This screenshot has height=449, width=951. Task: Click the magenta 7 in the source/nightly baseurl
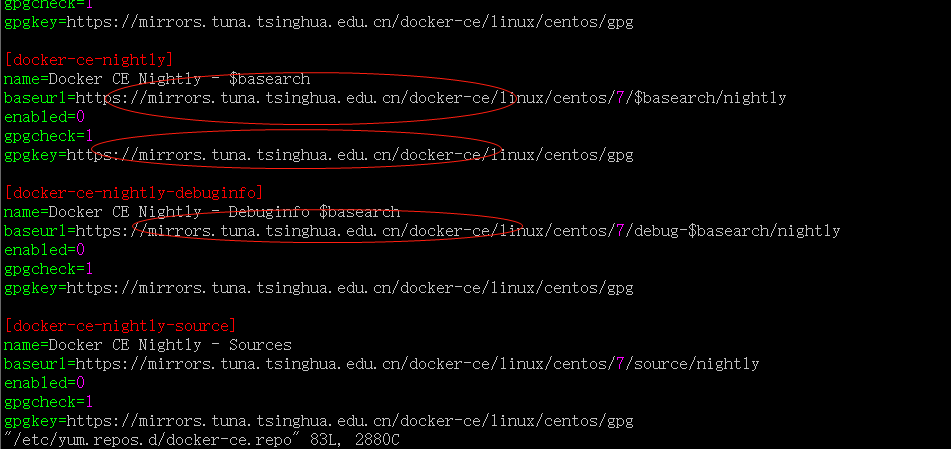625,364
